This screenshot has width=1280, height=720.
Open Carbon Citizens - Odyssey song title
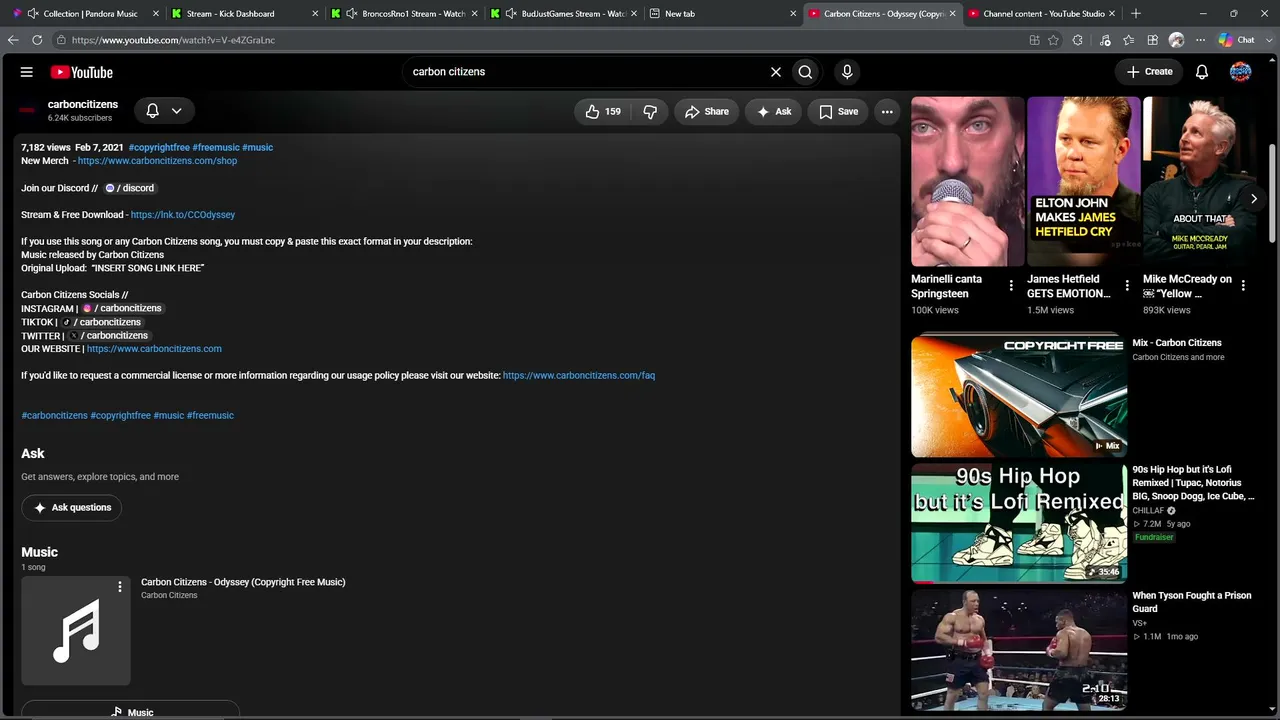243,582
